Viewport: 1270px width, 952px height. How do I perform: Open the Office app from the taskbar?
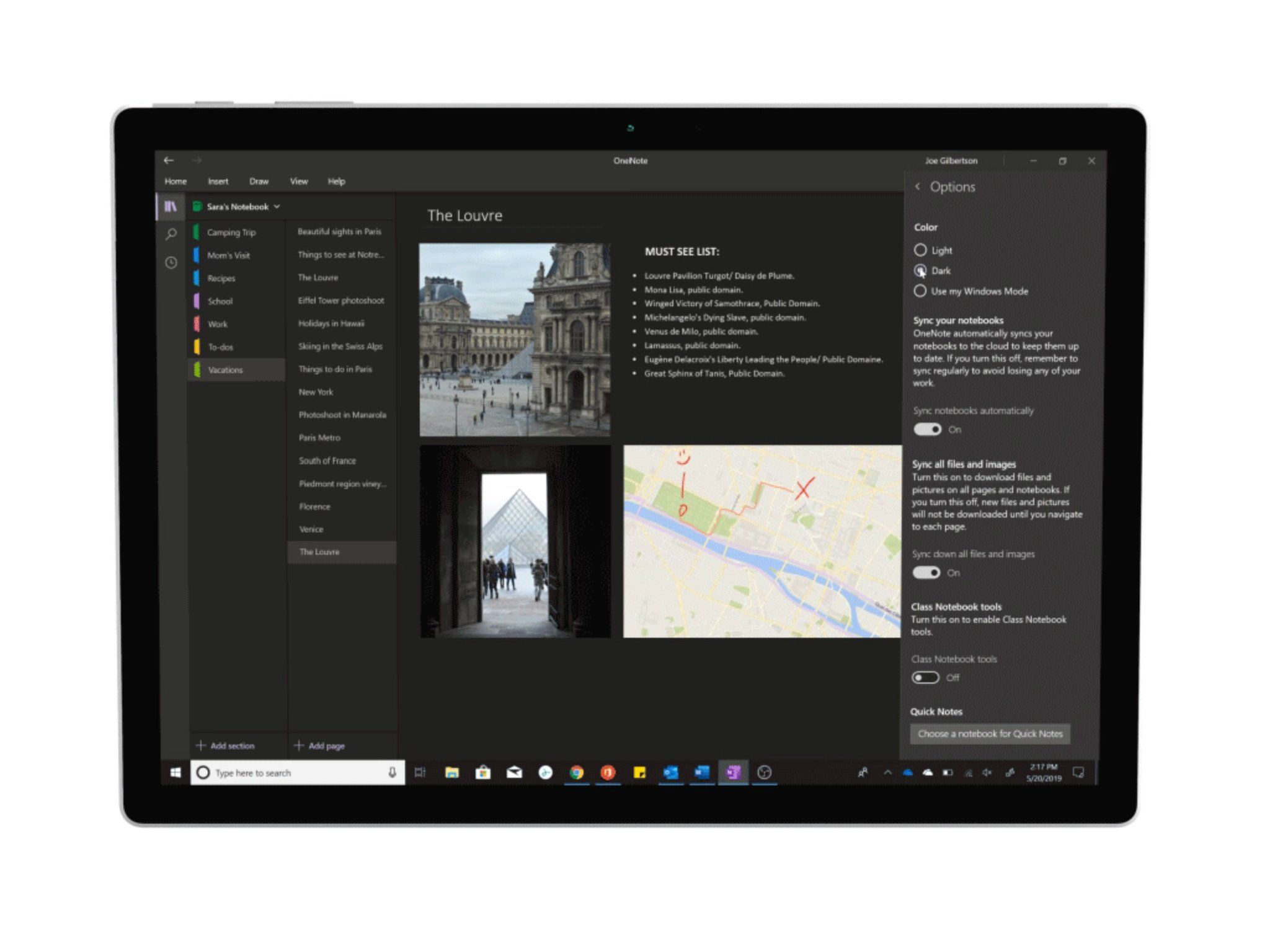(608, 772)
